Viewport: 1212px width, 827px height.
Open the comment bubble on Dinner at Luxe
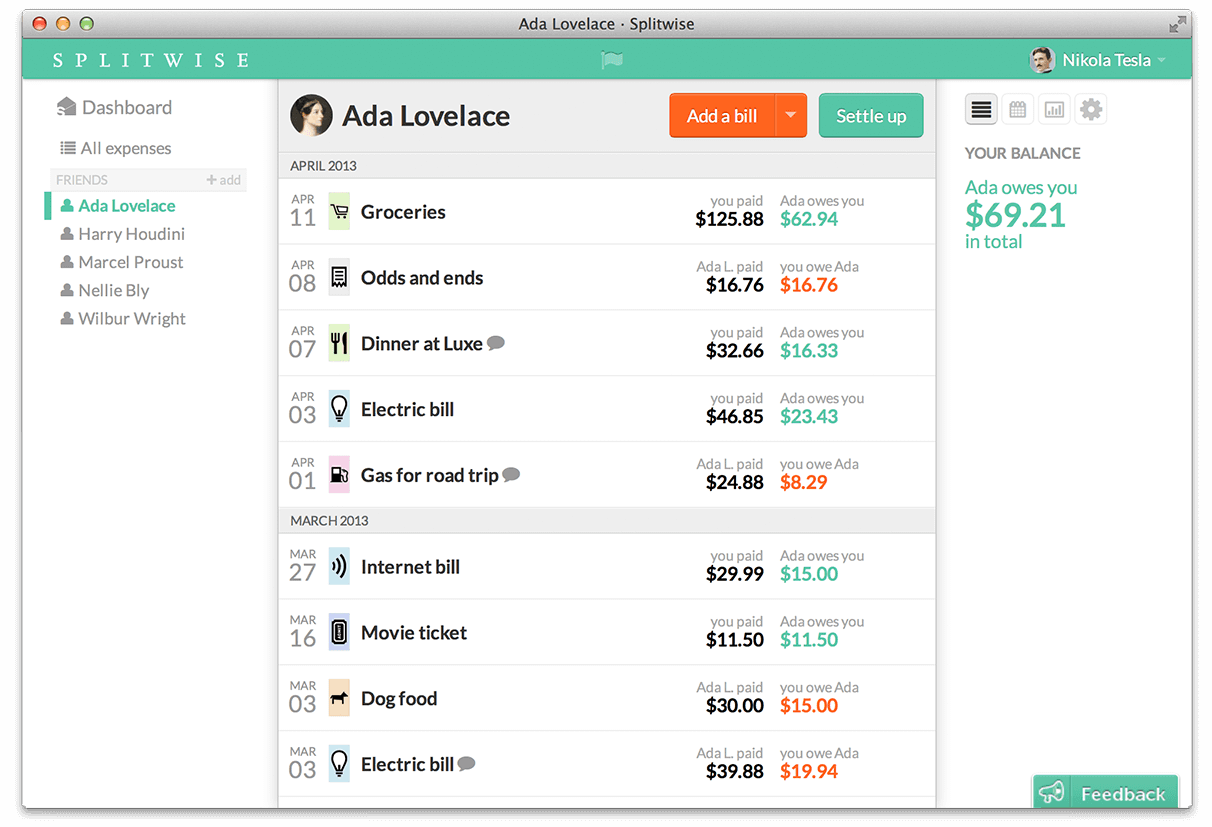(496, 343)
